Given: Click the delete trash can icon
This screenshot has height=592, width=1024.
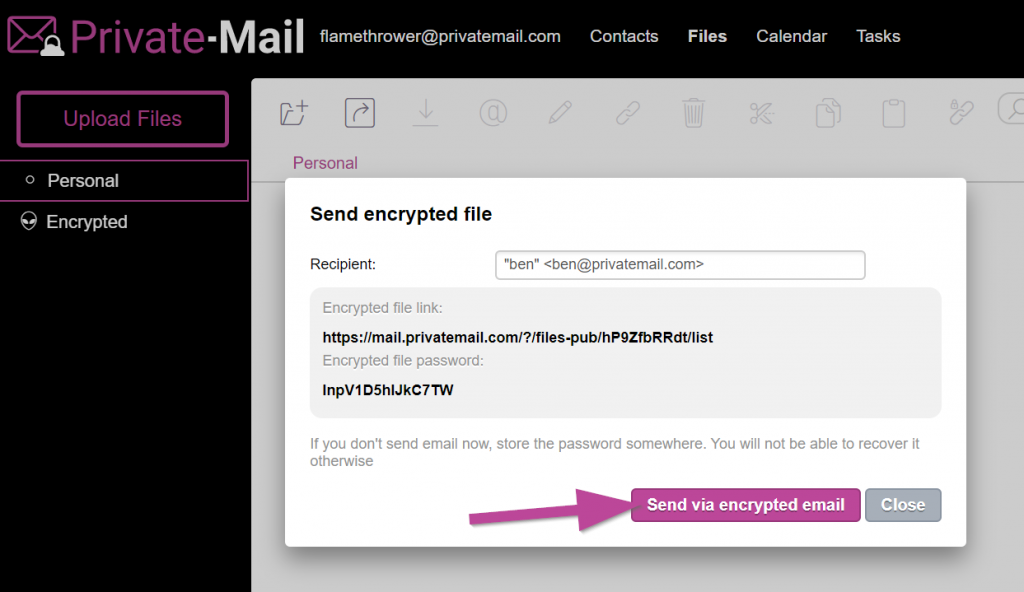Looking at the screenshot, I should 693,113.
